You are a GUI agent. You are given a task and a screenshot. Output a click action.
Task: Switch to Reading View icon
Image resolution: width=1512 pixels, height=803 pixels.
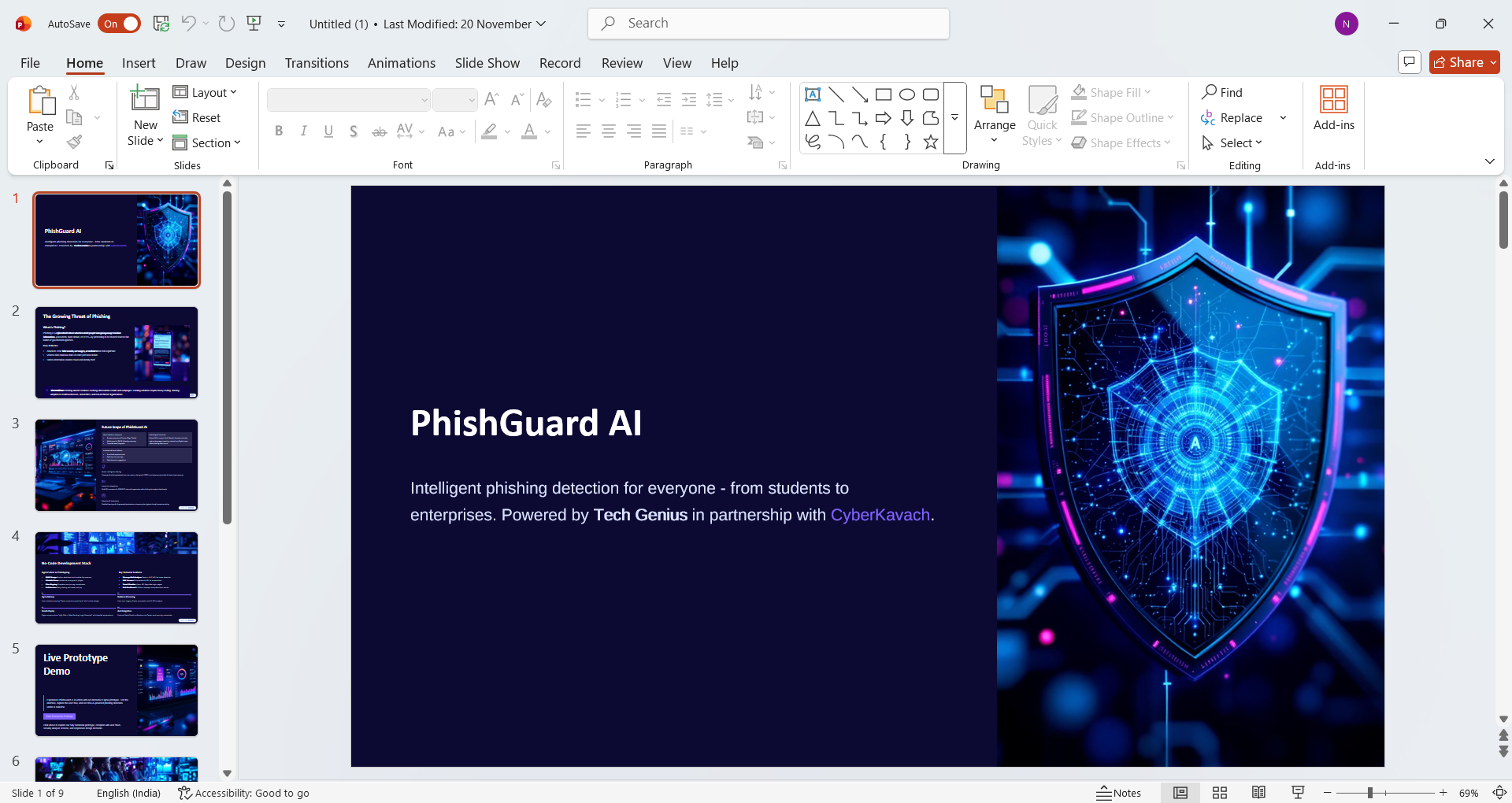[1259, 793]
